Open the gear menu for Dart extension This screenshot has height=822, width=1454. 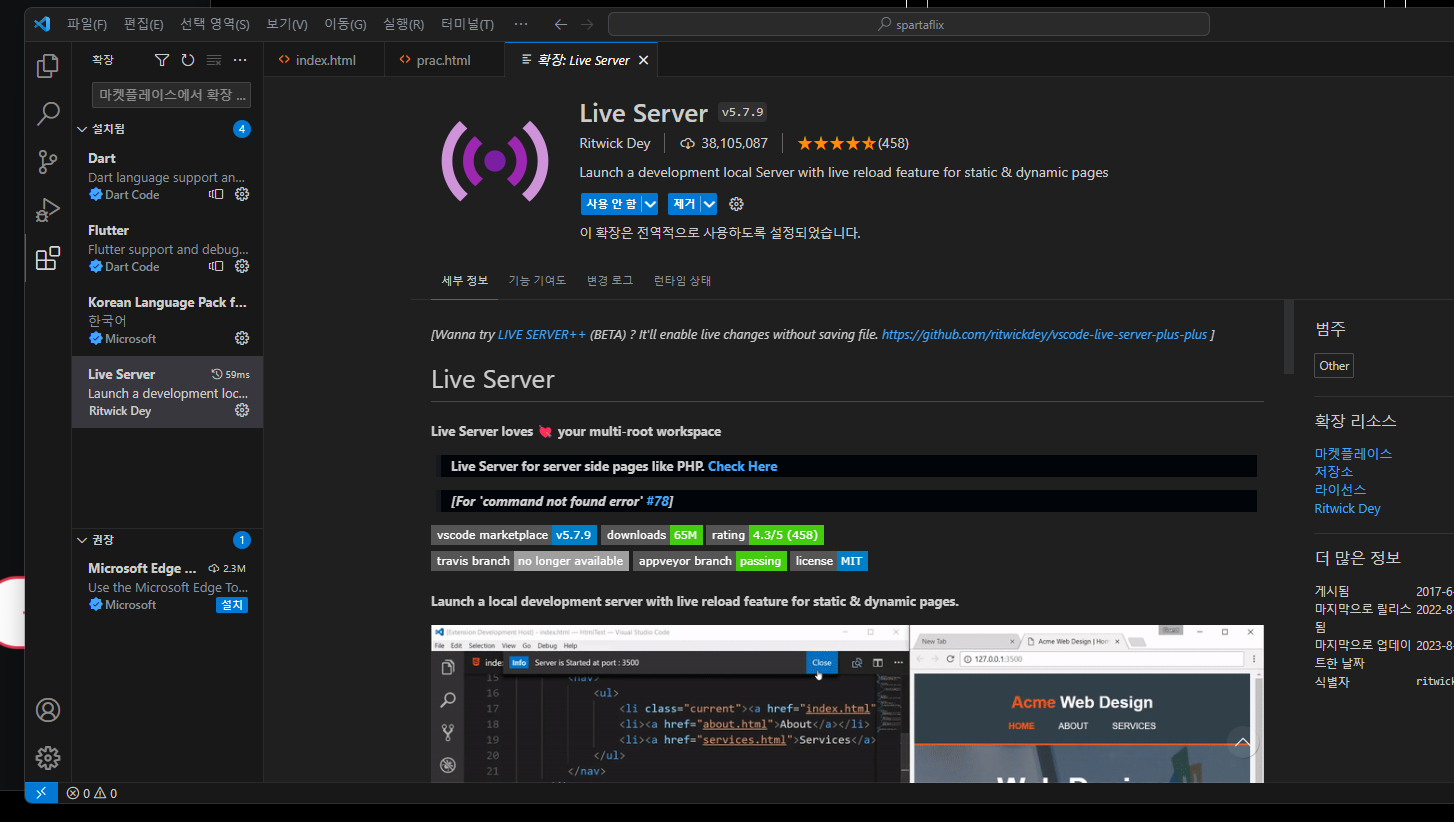242,194
